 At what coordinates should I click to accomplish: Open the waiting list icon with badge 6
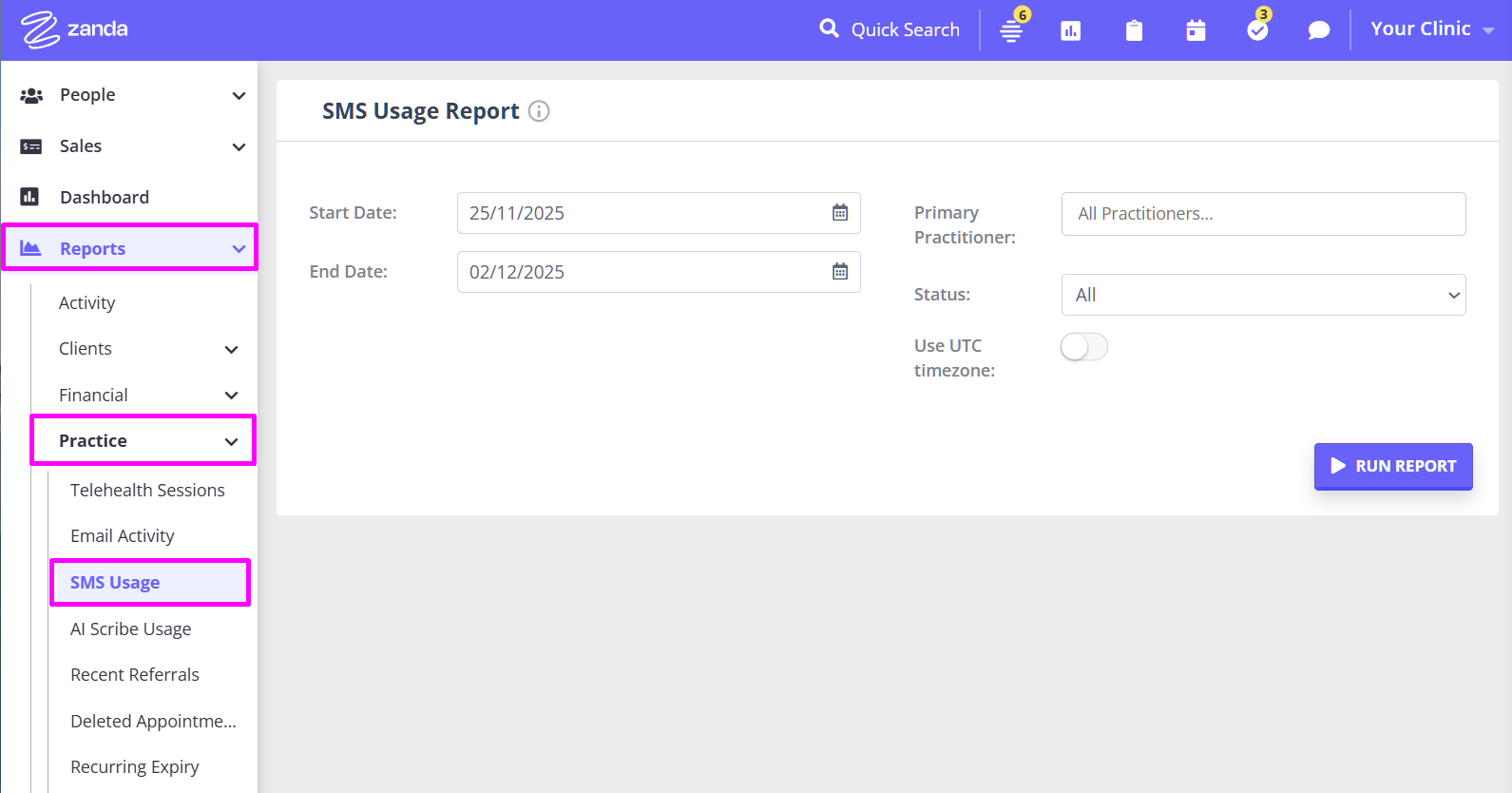[x=1011, y=30]
